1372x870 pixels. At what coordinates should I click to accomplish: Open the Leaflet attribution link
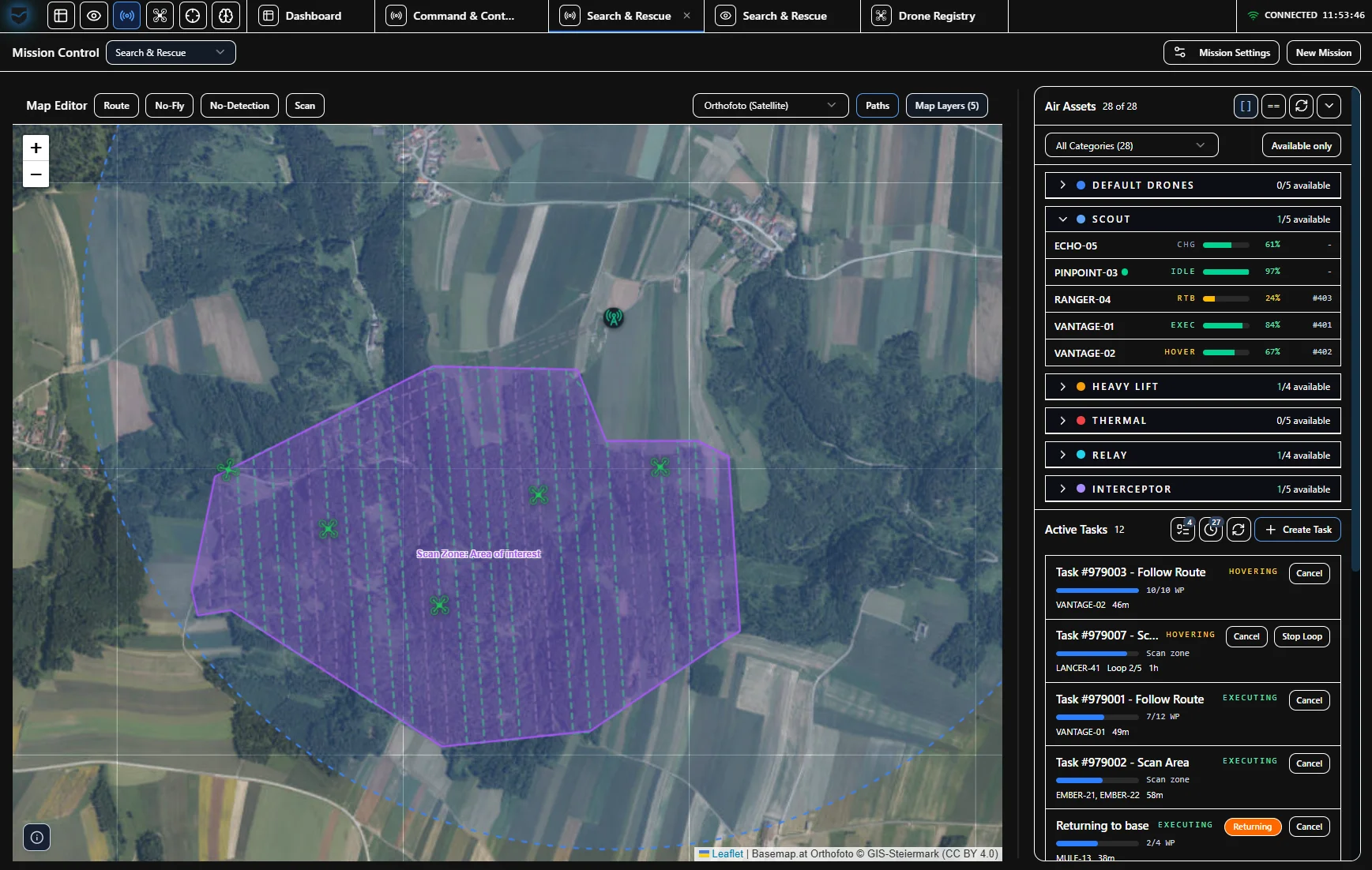(727, 853)
